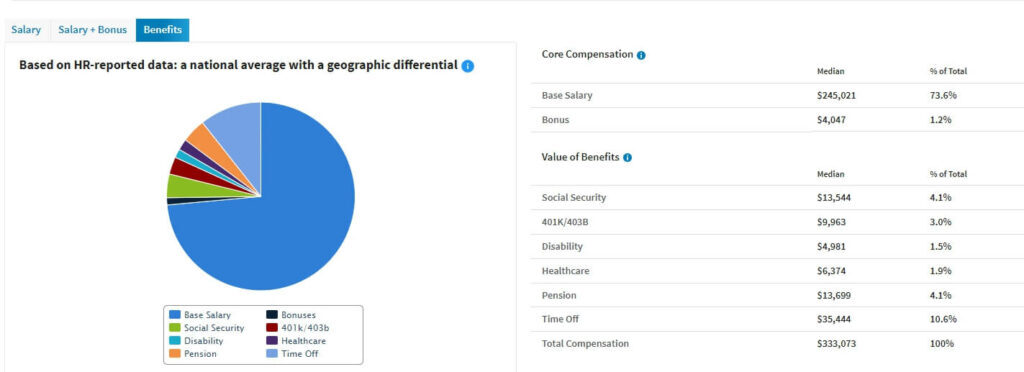Open the Core Compensation info icon
The height and width of the screenshot is (372, 1024).
(x=641, y=55)
